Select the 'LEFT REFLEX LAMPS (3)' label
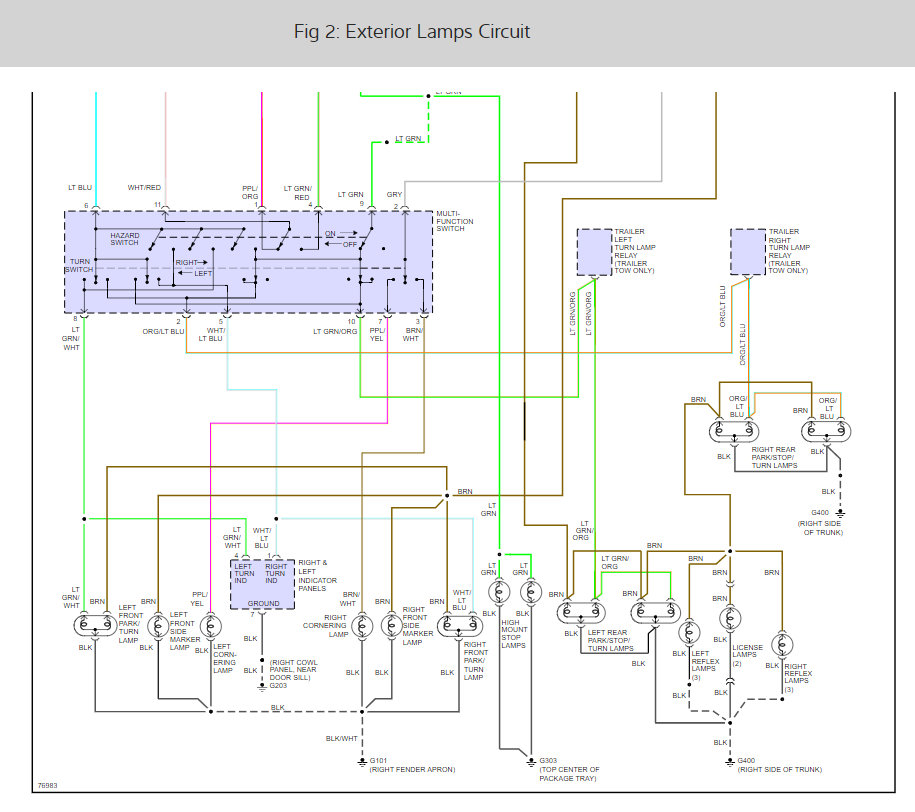915x812 pixels. click(x=706, y=665)
